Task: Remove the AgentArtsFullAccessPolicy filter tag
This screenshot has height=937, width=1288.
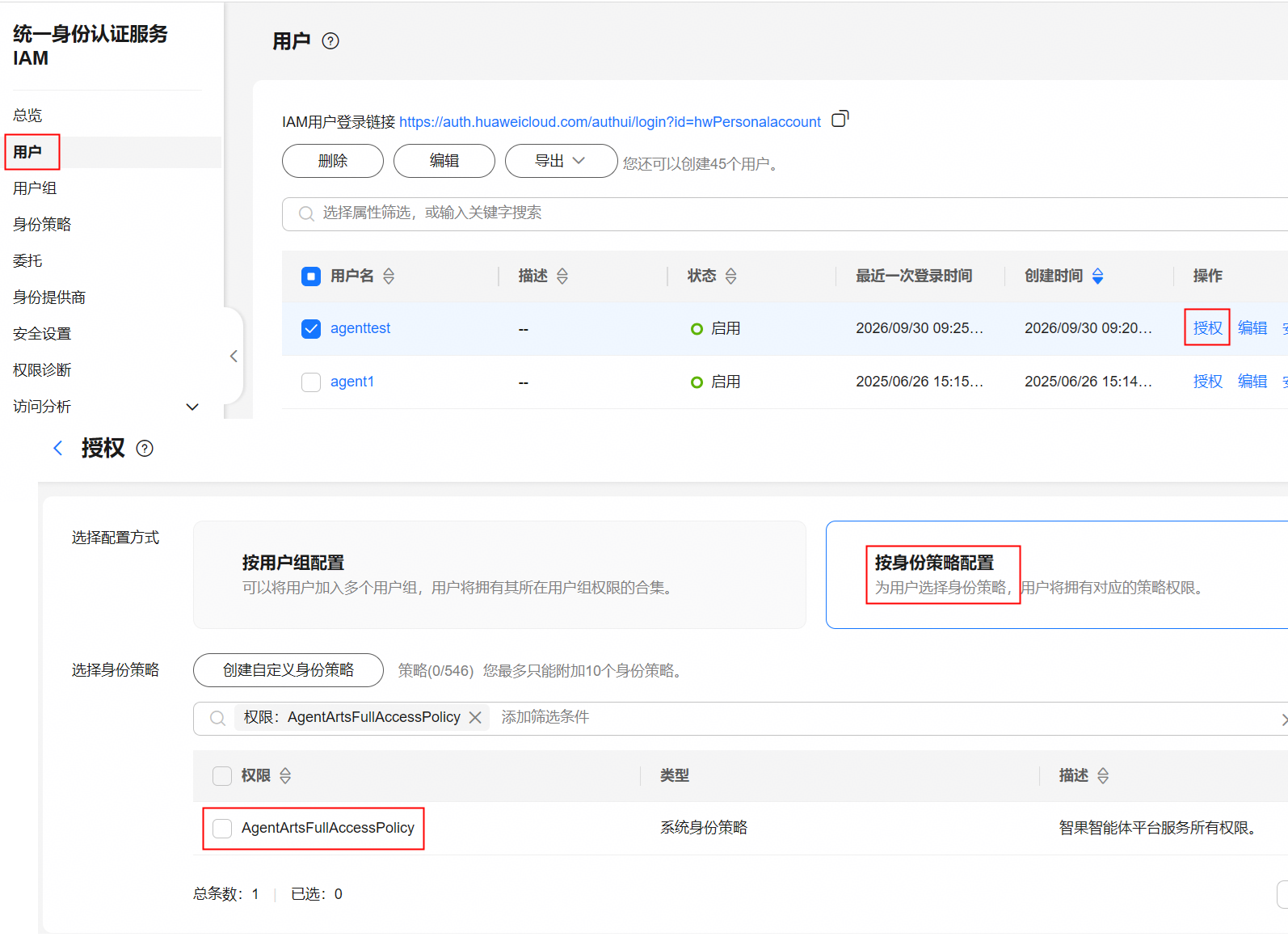Action: tap(475, 718)
